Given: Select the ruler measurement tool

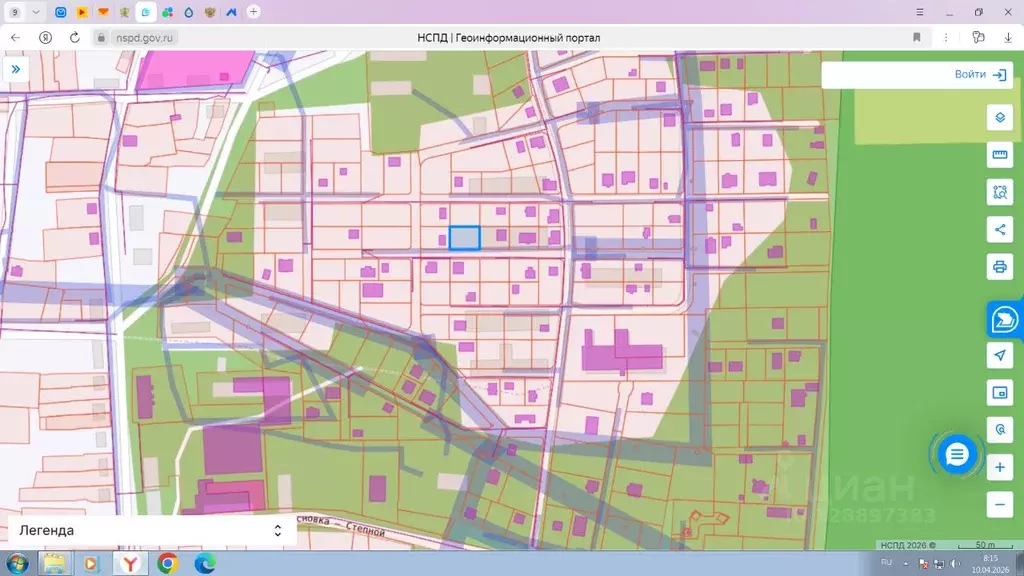Looking at the screenshot, I should pyautogui.click(x=1000, y=155).
